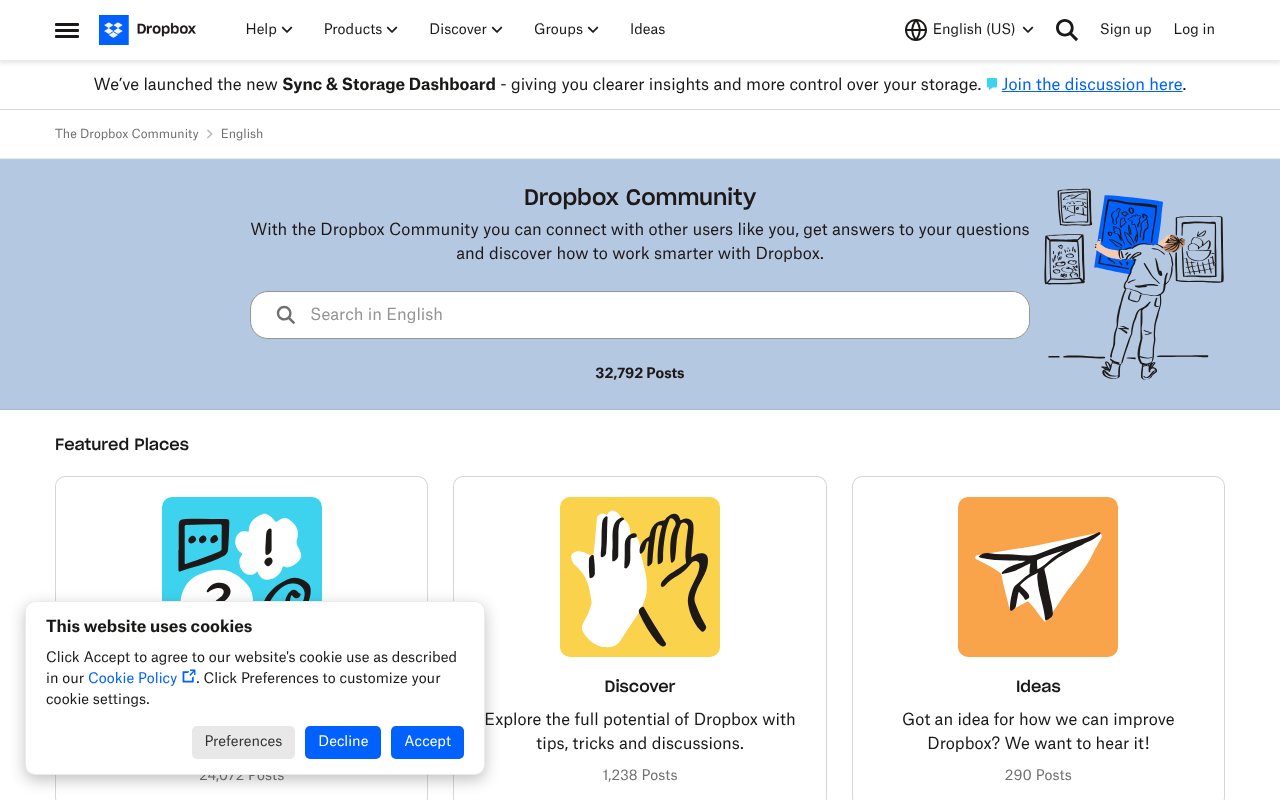Expand the Products dropdown menu

click(x=360, y=30)
